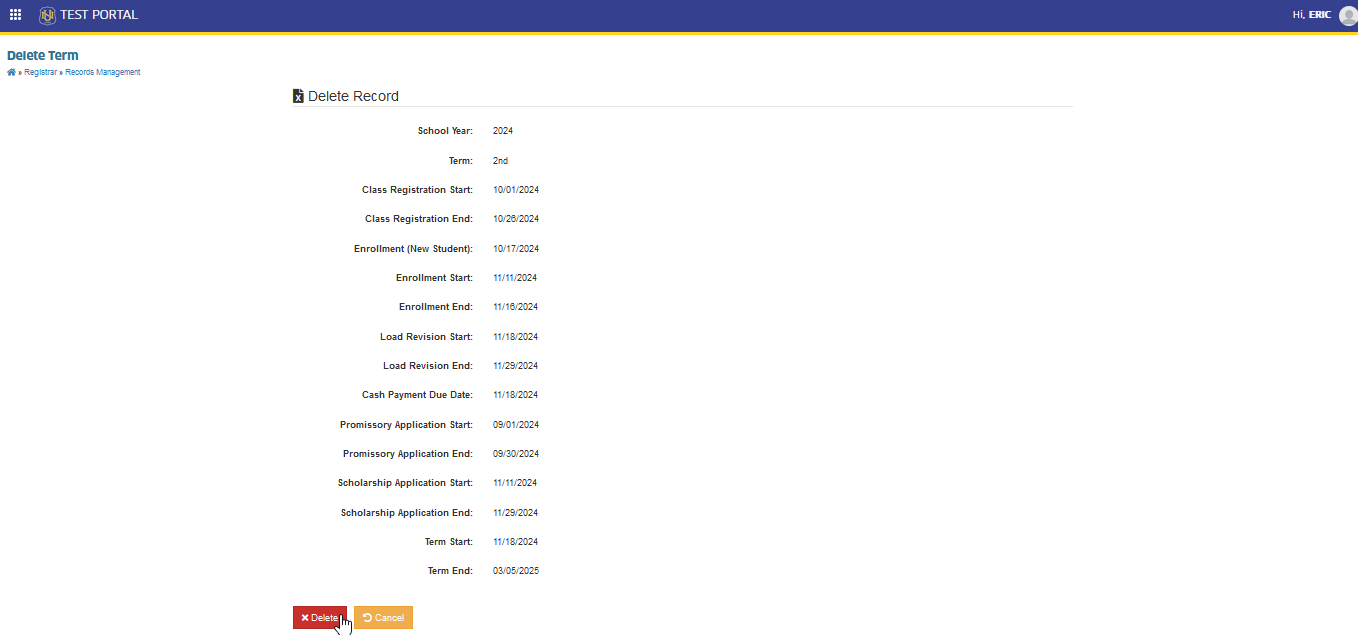Click the Delete Term page heading
1358x635 pixels.
(x=43, y=56)
